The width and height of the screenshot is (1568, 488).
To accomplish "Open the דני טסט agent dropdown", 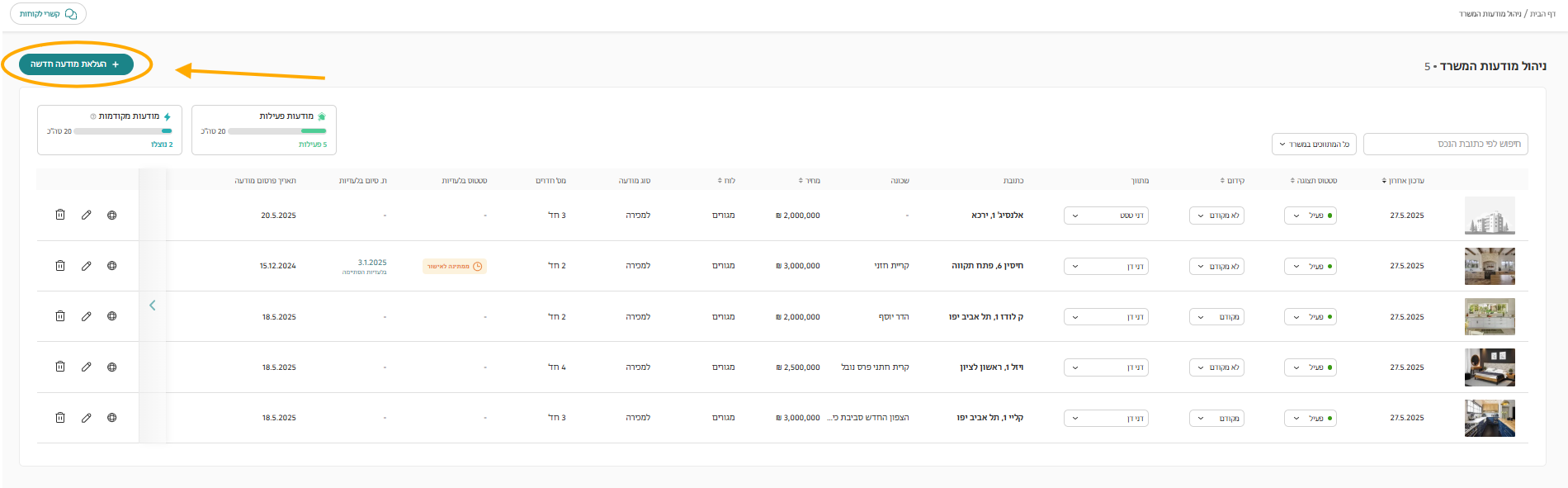I will pyautogui.click(x=1106, y=216).
